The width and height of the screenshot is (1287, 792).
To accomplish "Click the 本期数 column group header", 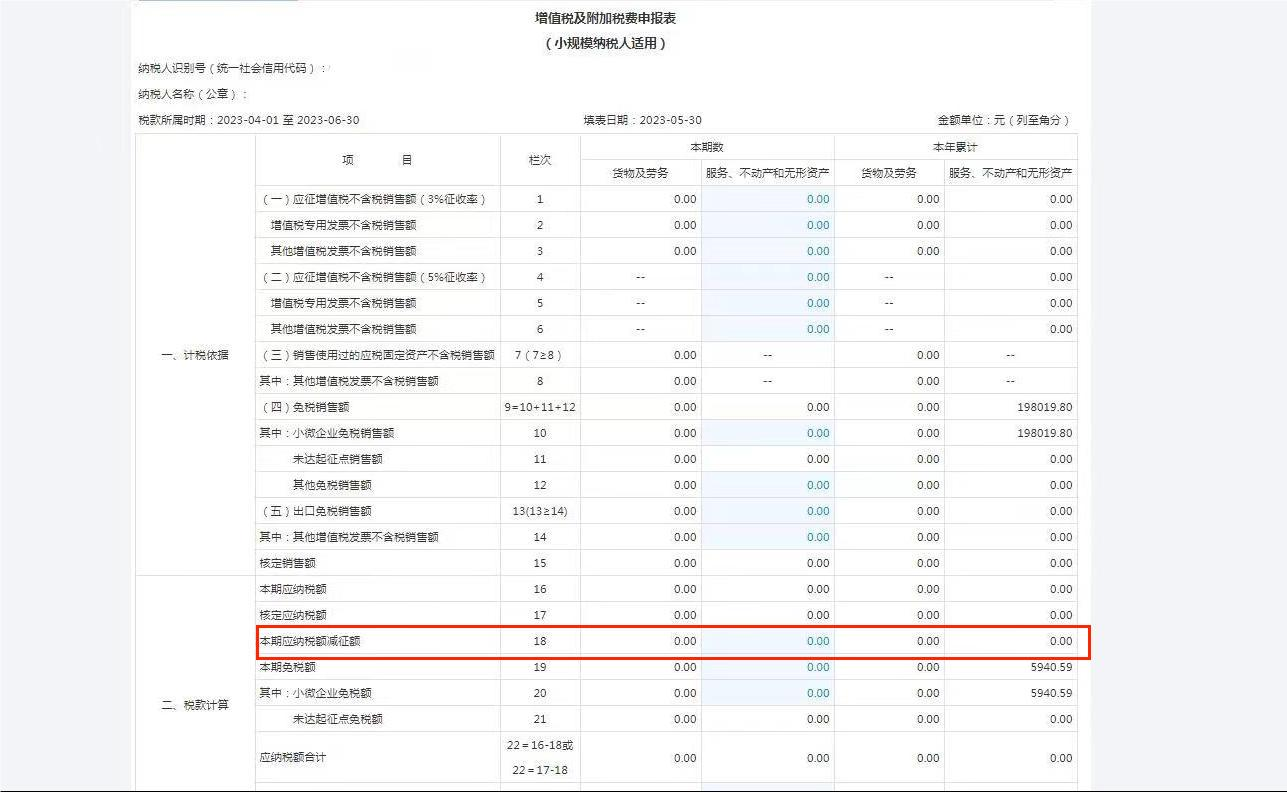I will 706,147.
